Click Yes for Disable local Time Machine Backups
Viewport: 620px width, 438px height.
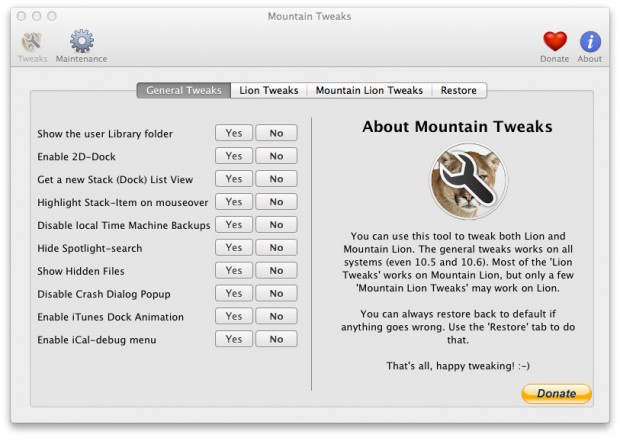tap(234, 225)
